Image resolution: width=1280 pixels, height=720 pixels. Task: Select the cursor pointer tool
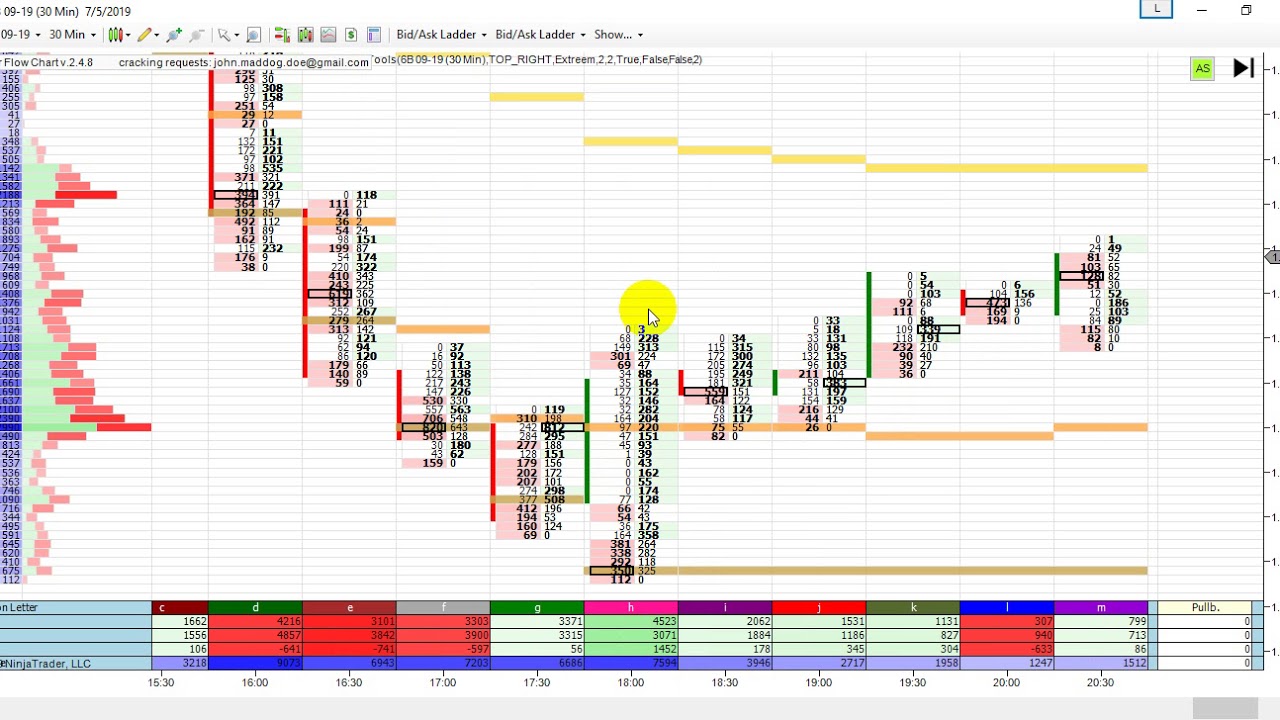[224, 34]
